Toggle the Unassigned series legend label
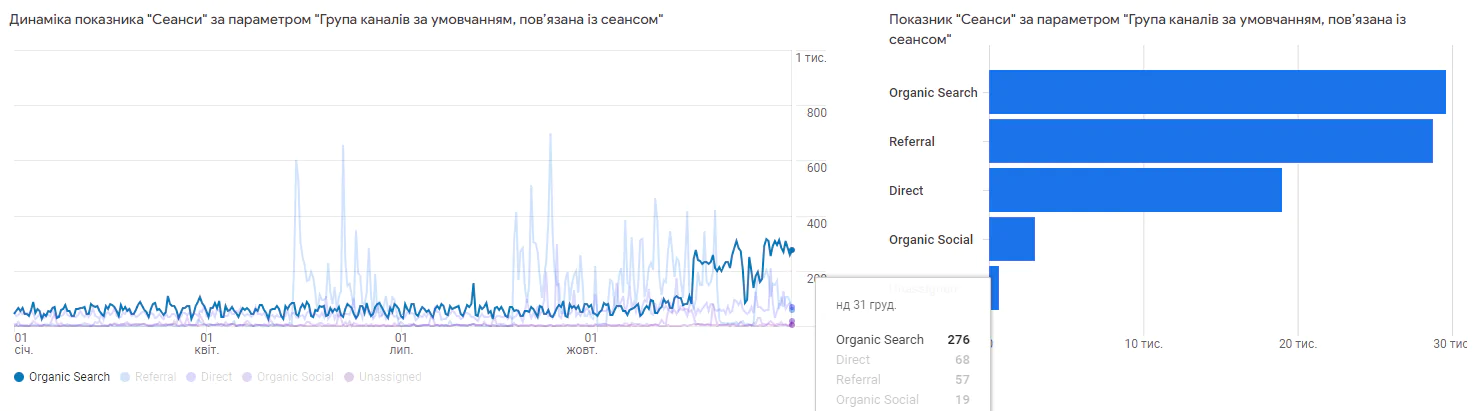The image size is (1482, 411). (x=390, y=377)
